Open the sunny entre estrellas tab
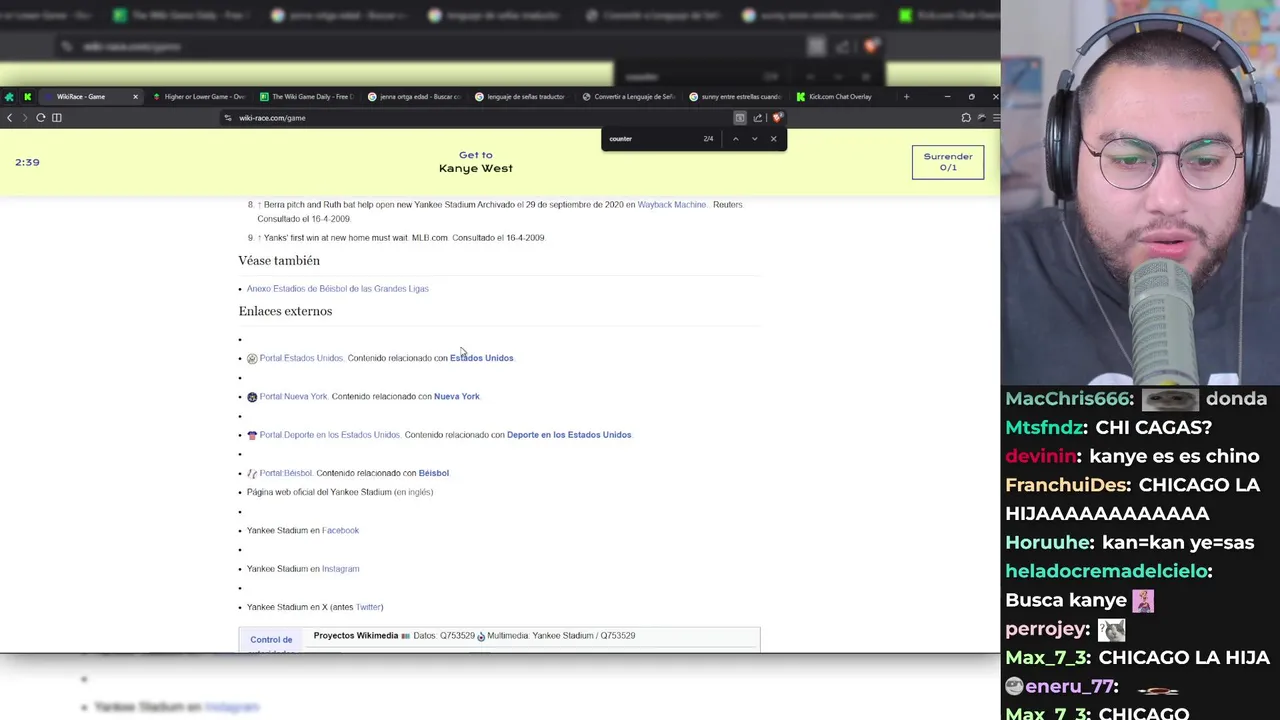The image size is (1280, 720). (x=735, y=97)
